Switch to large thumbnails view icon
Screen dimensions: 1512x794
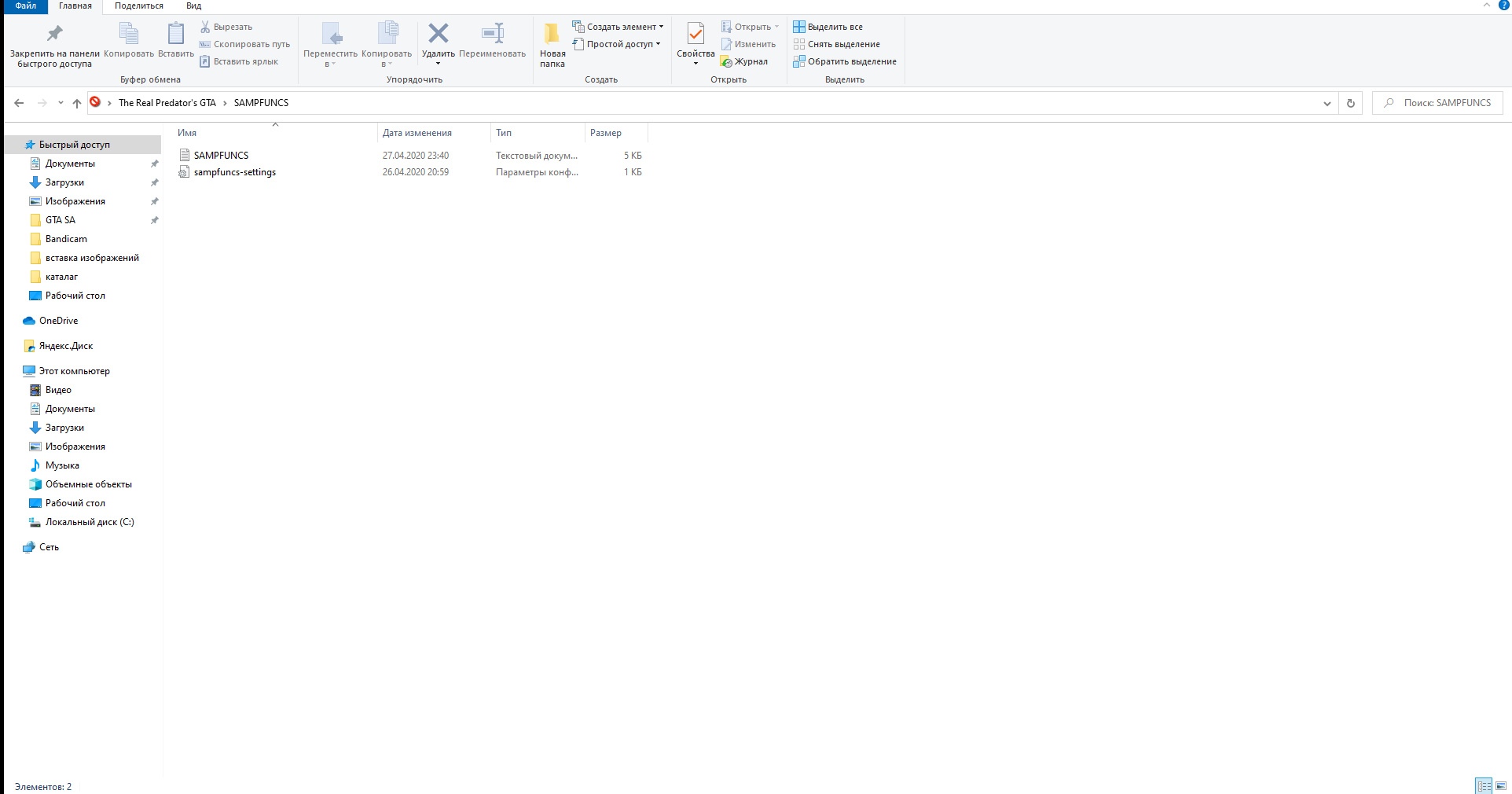pos(1501,786)
